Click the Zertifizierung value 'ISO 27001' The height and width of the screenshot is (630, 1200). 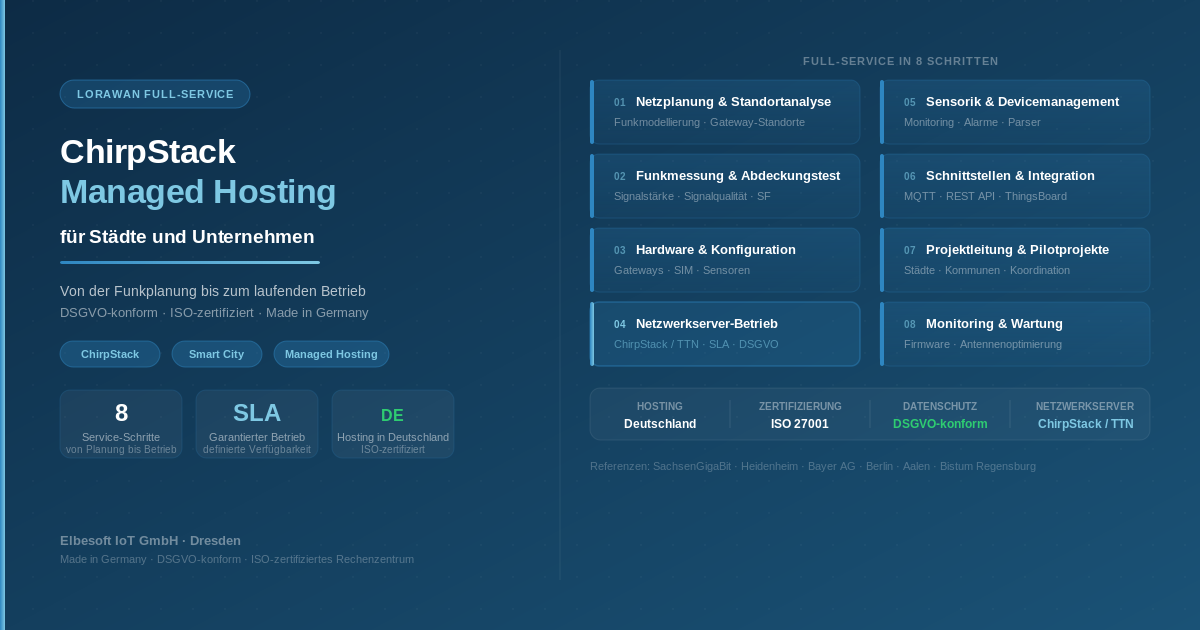tap(800, 424)
